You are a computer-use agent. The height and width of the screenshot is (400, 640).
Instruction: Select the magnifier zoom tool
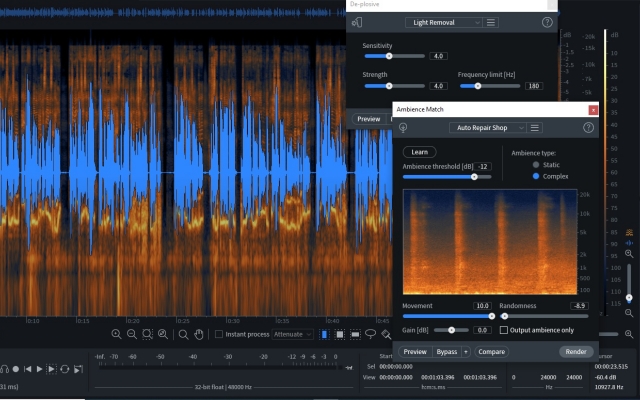[184, 335]
